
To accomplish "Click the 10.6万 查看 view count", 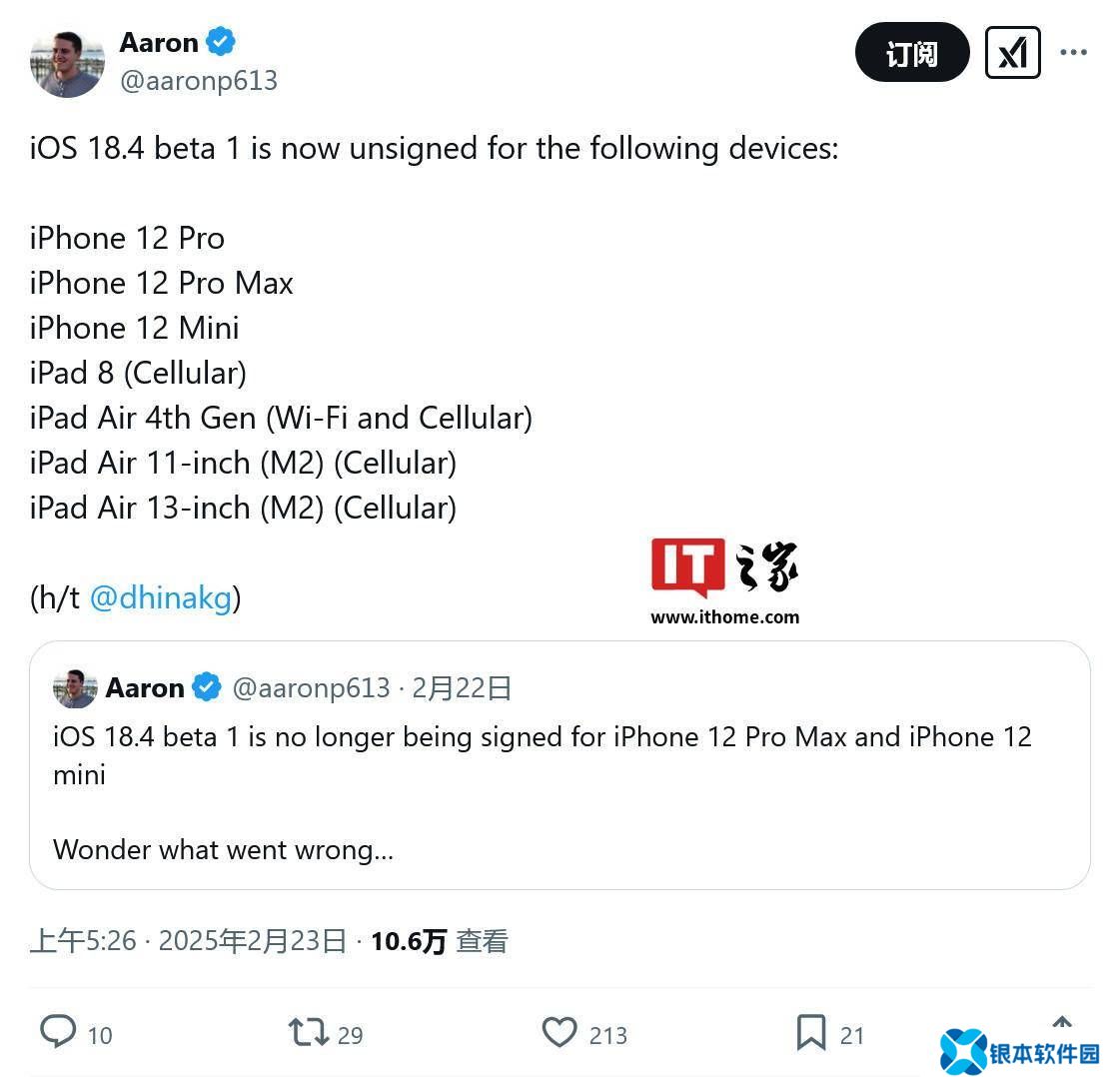I will (x=440, y=941).
